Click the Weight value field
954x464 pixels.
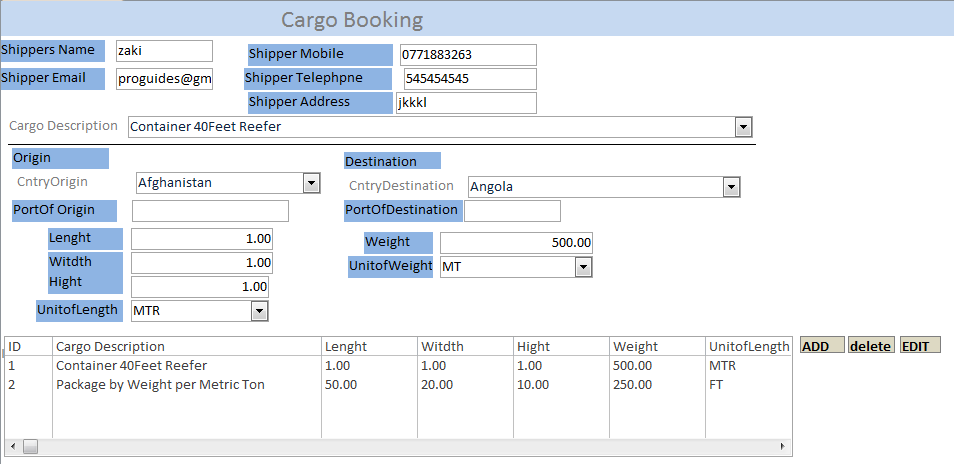516,243
